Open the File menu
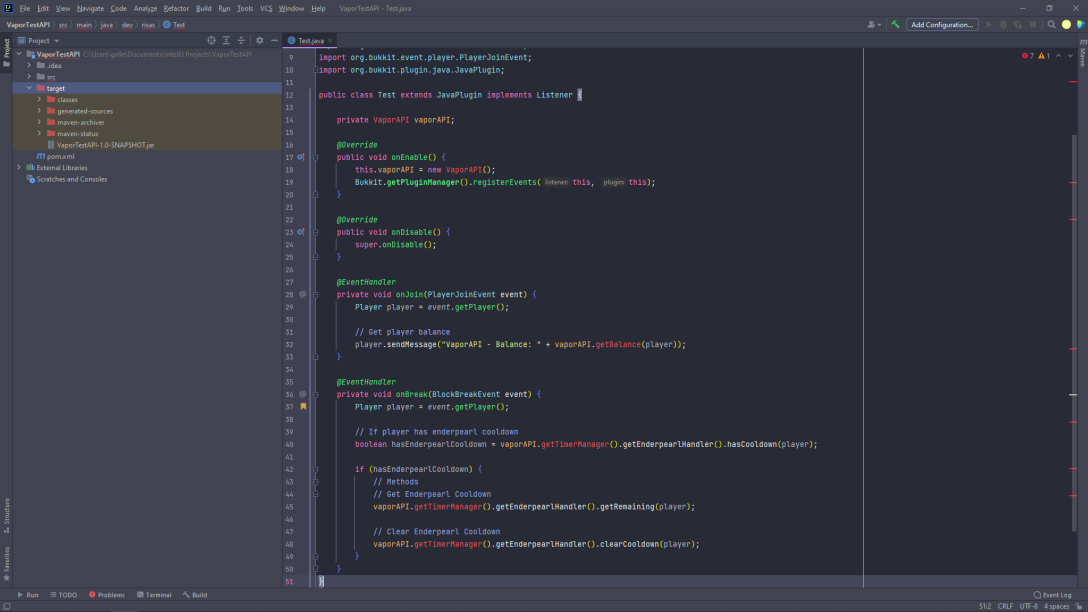The image size is (1088, 612). (24, 8)
